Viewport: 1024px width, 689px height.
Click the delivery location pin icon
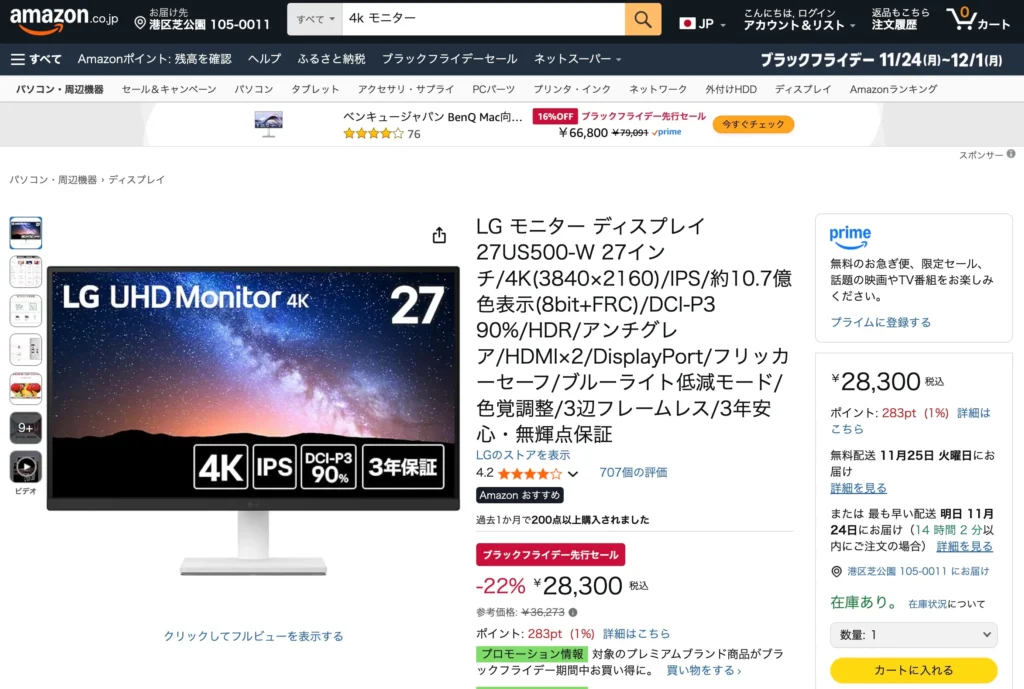140,24
